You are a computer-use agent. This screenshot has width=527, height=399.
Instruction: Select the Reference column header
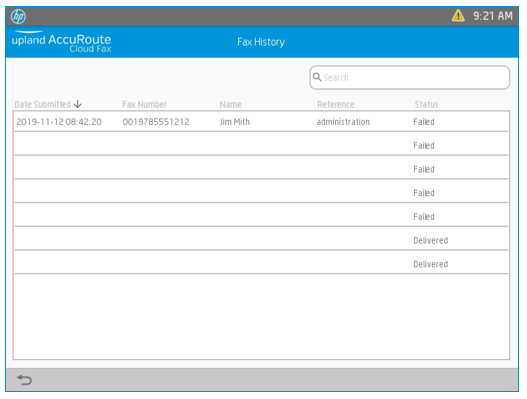335,104
